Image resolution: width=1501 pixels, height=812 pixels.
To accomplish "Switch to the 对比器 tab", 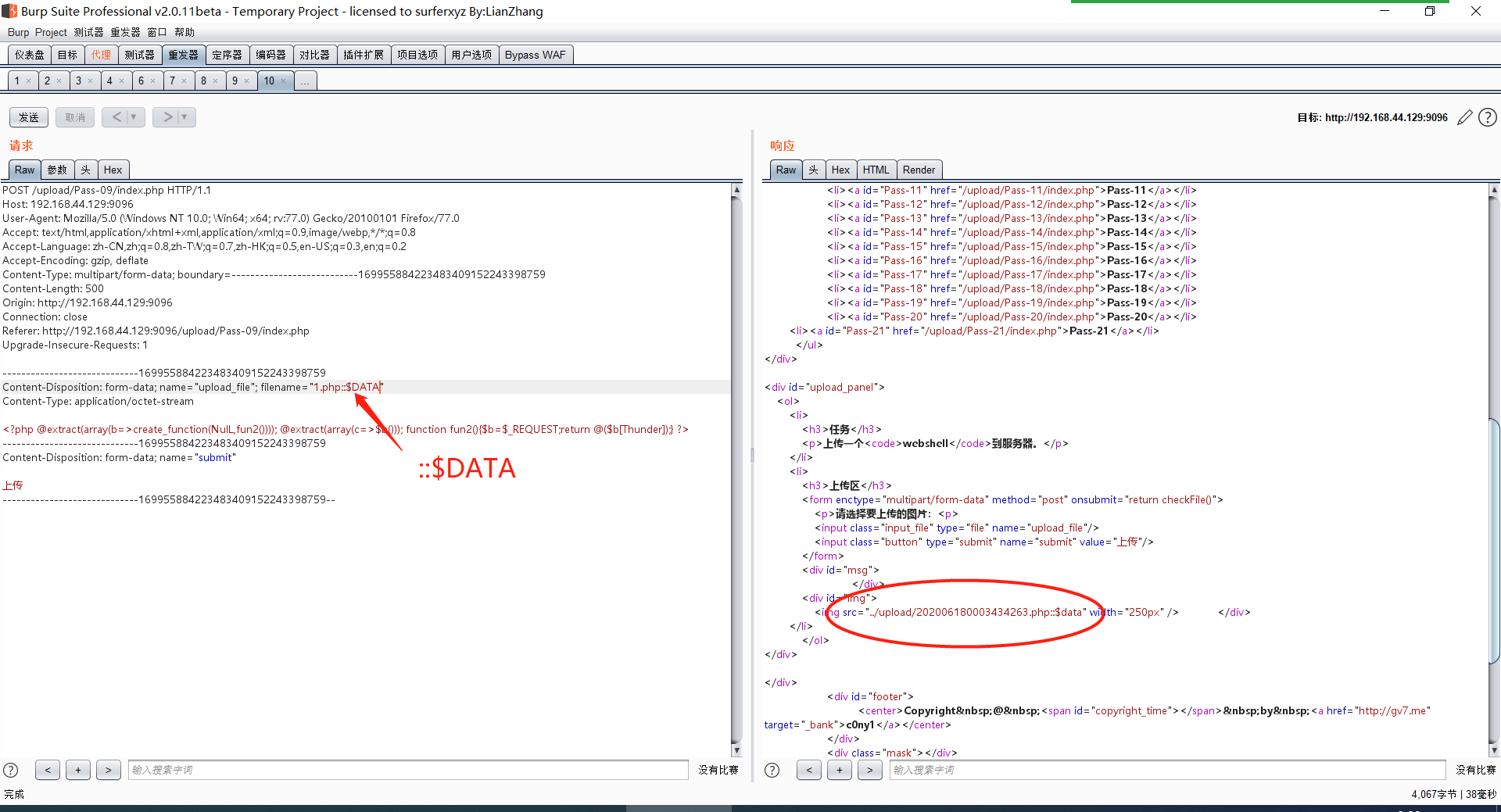I will 315,55.
